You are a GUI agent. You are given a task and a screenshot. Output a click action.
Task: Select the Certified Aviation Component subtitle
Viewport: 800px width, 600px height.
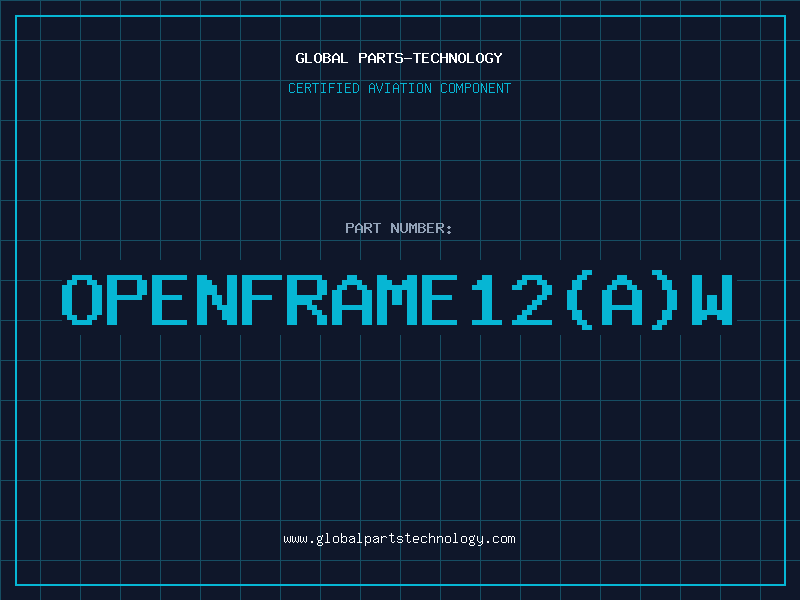coord(399,88)
